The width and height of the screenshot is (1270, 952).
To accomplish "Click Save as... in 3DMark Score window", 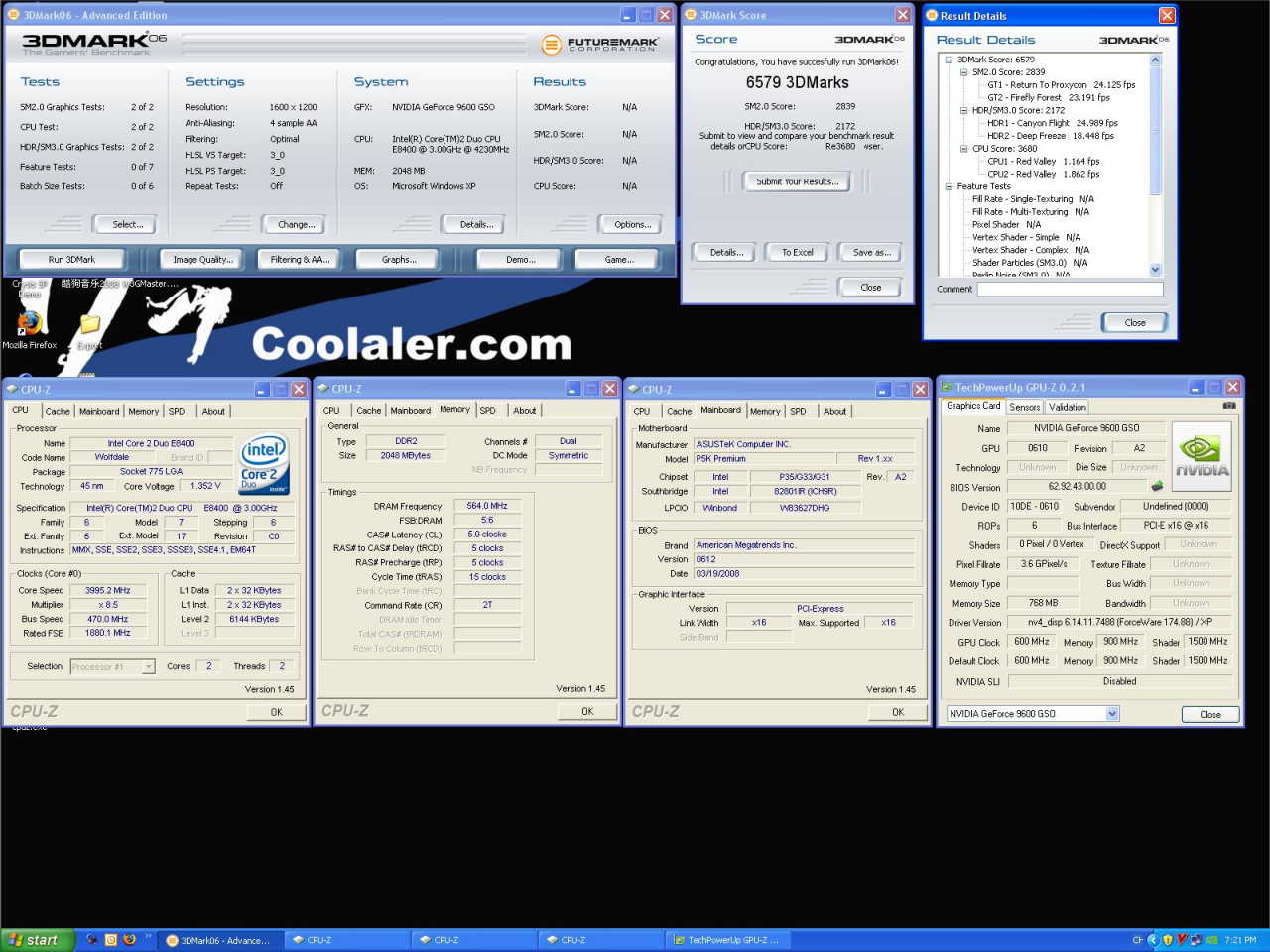I will click(872, 252).
